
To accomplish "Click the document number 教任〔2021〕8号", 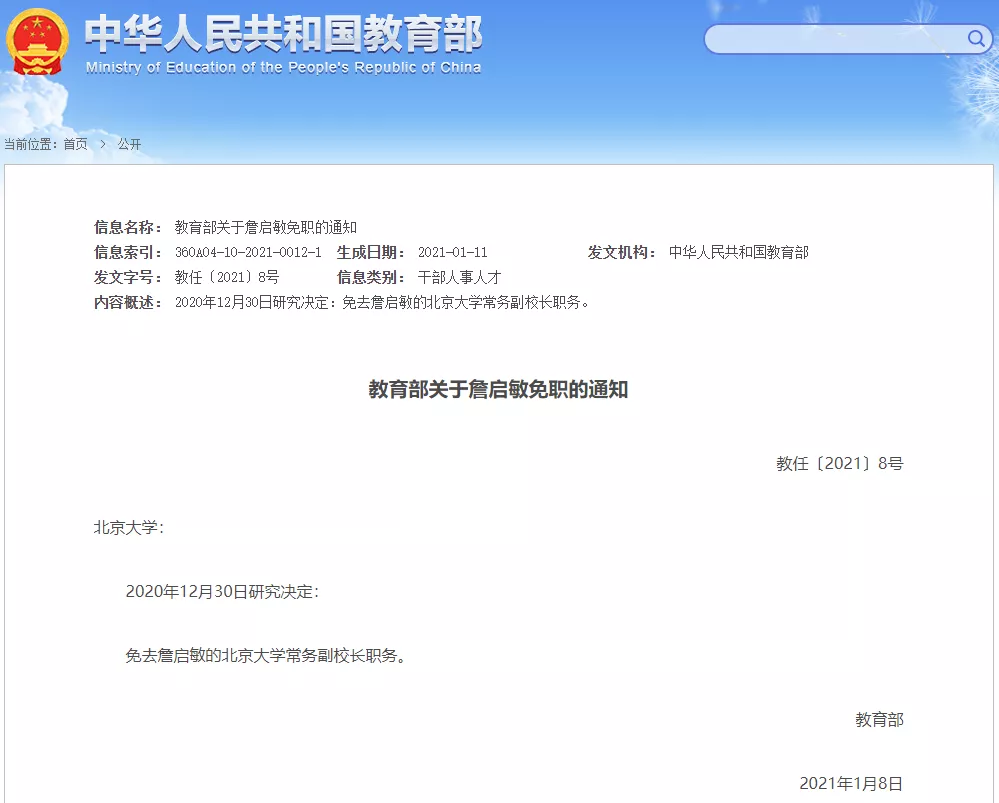I will pos(841,462).
